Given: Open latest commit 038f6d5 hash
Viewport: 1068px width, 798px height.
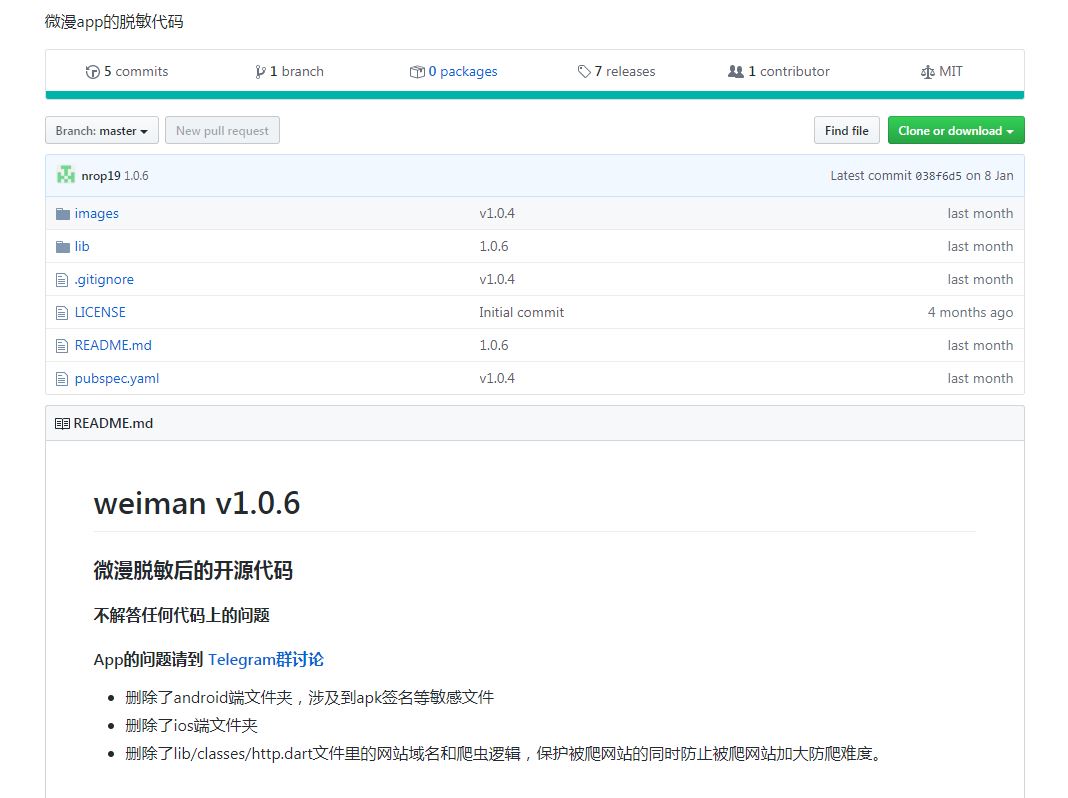Looking at the screenshot, I should tap(938, 176).
